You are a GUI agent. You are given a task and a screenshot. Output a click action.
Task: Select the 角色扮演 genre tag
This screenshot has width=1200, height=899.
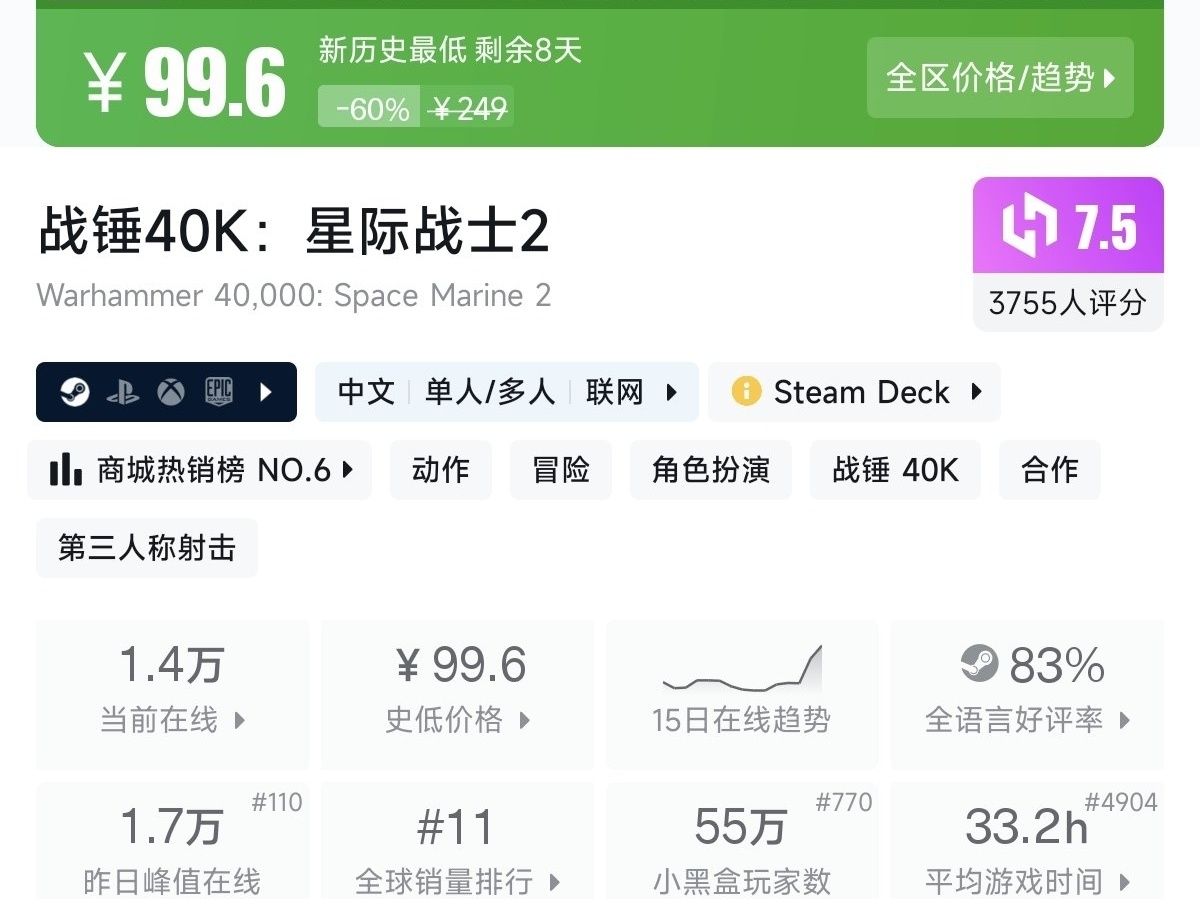(711, 470)
